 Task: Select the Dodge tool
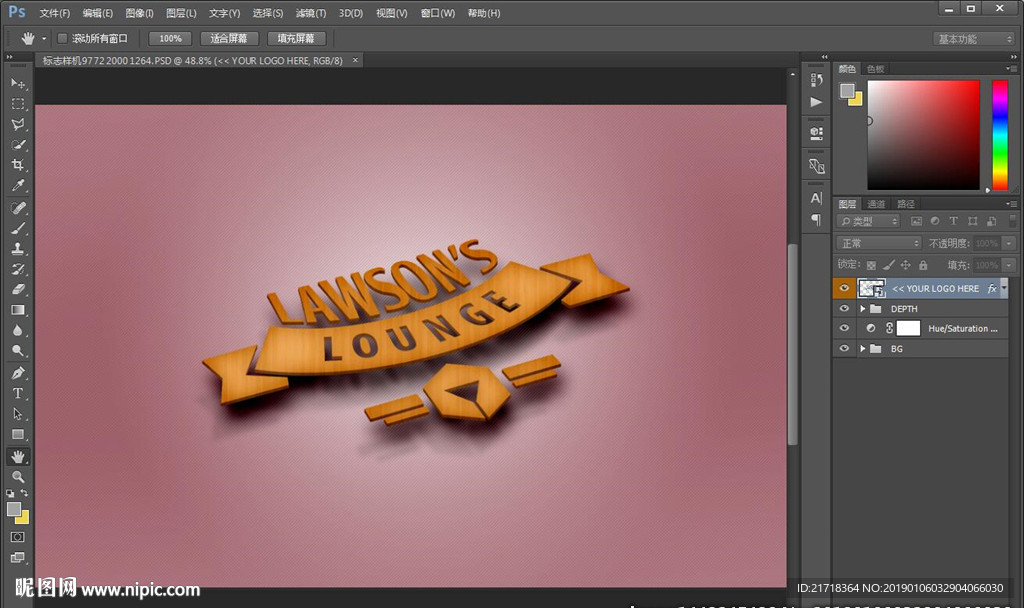tap(18, 351)
